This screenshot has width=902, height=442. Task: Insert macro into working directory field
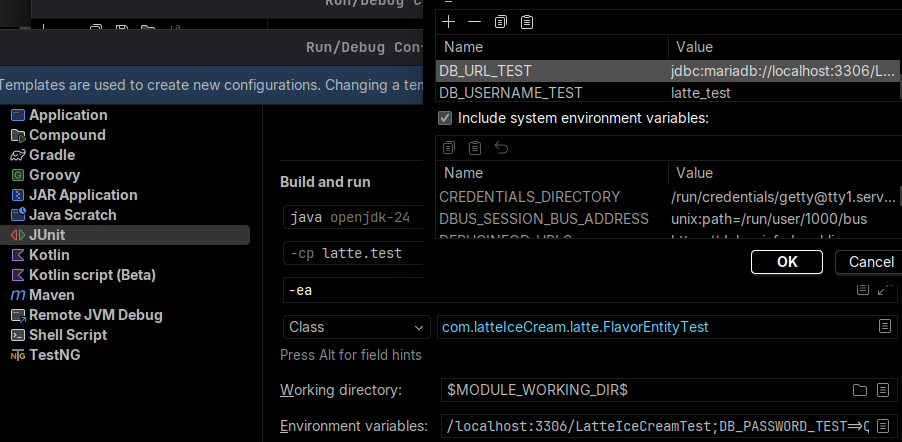click(x=883, y=390)
